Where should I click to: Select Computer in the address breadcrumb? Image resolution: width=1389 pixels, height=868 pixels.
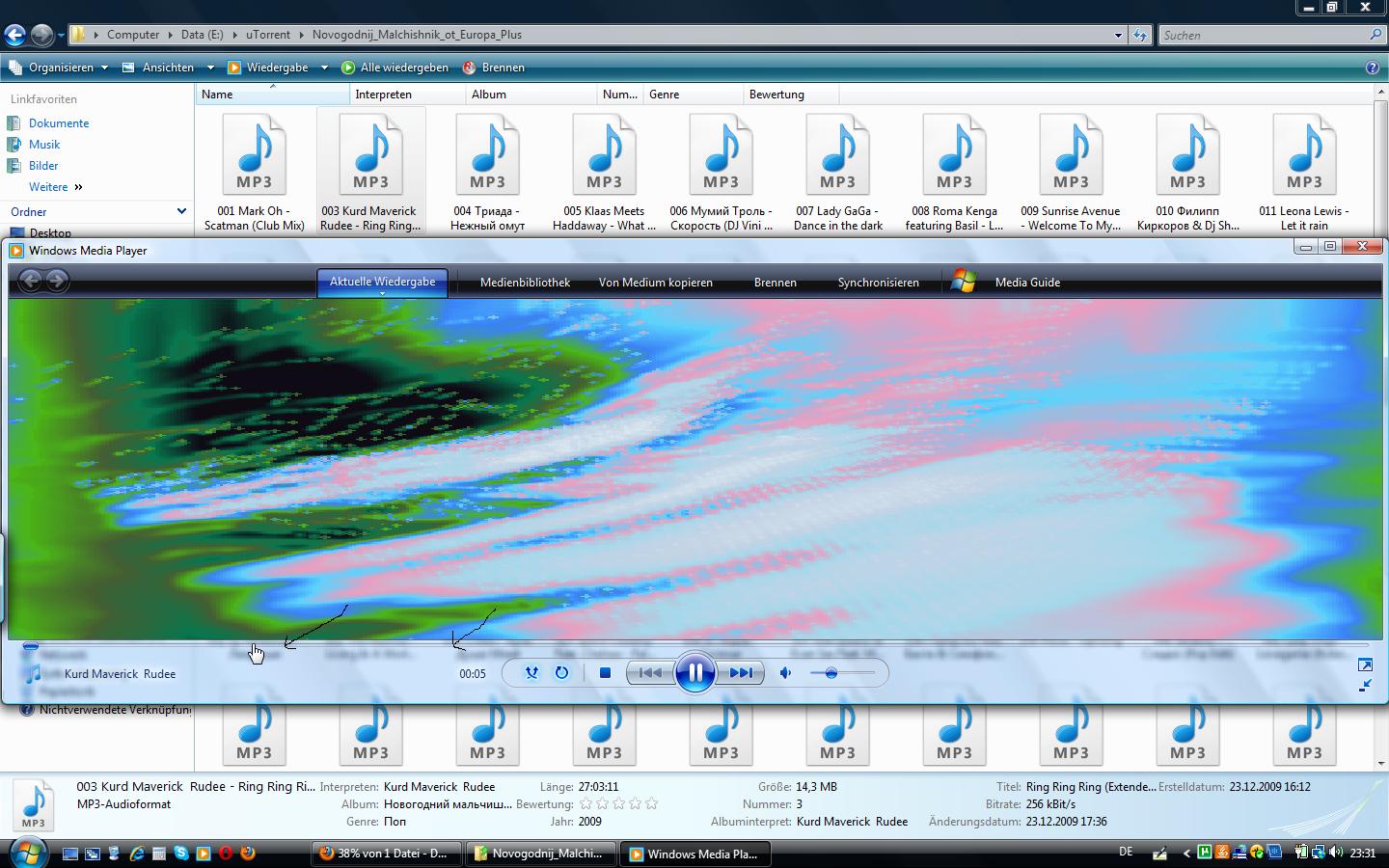tap(133, 35)
